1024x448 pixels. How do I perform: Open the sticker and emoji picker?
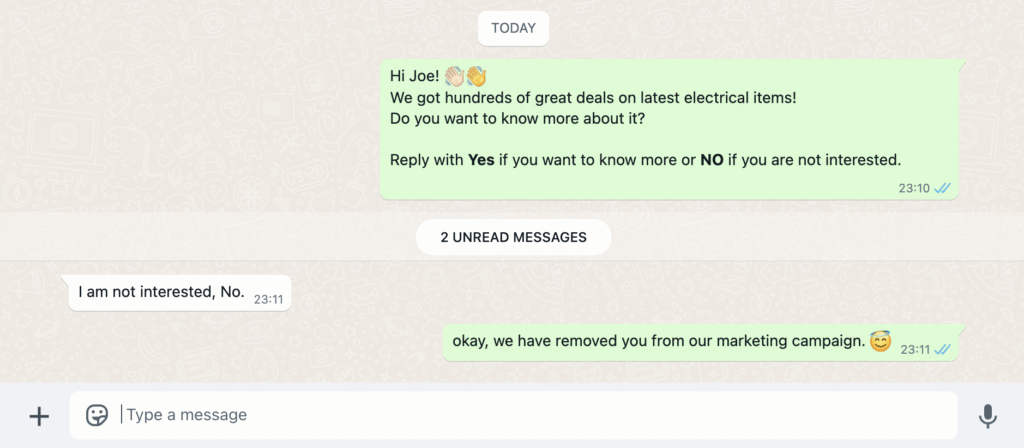97,415
